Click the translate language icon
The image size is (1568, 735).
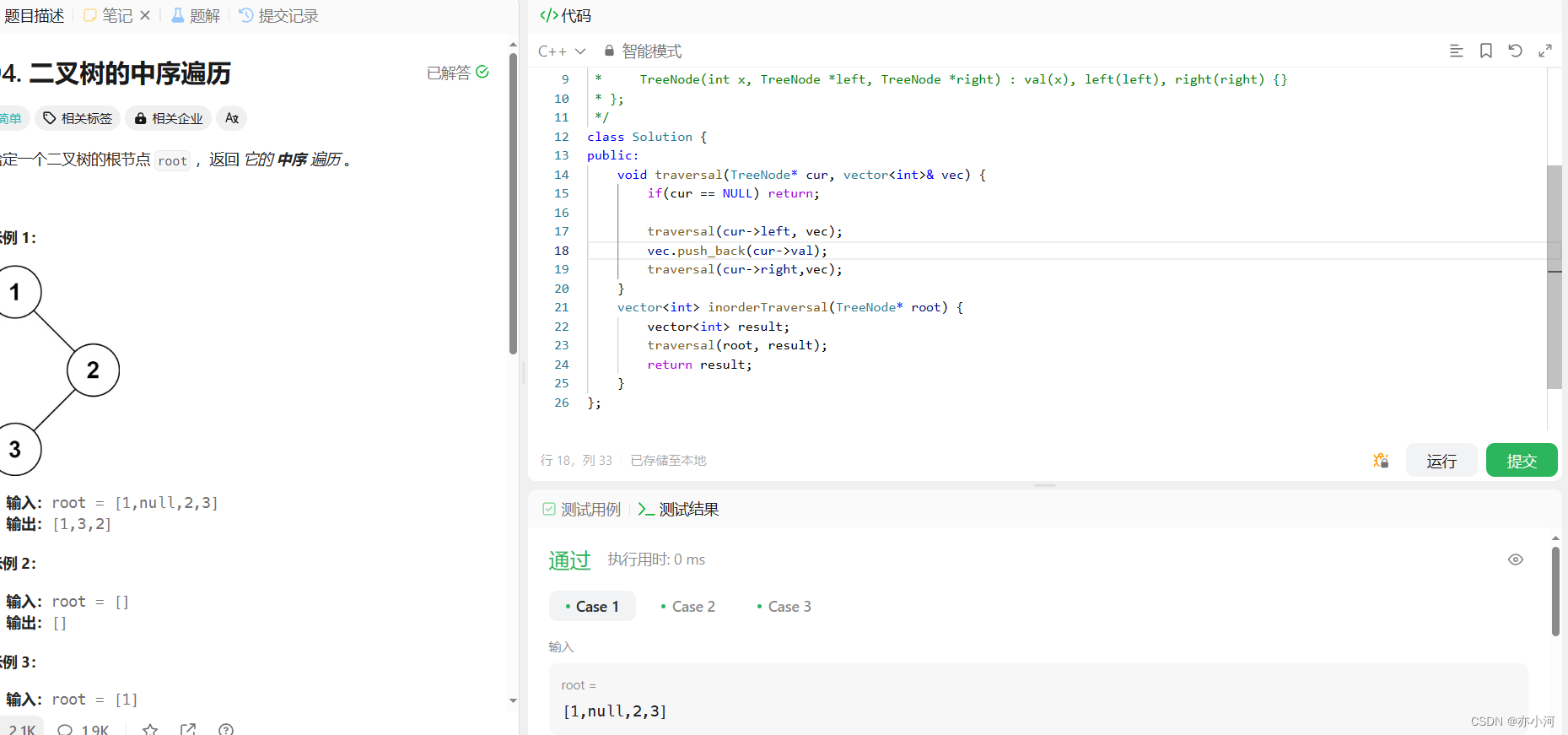(x=232, y=118)
